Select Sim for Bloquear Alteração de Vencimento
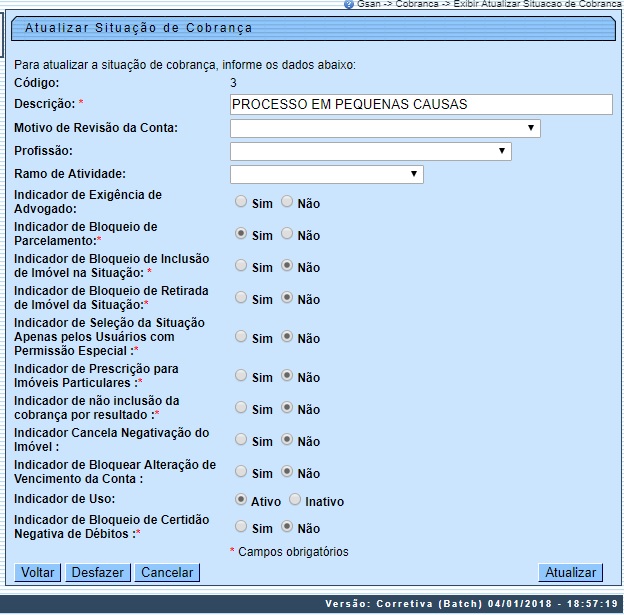Image resolution: width=624 pixels, height=615 pixels. pos(241,471)
